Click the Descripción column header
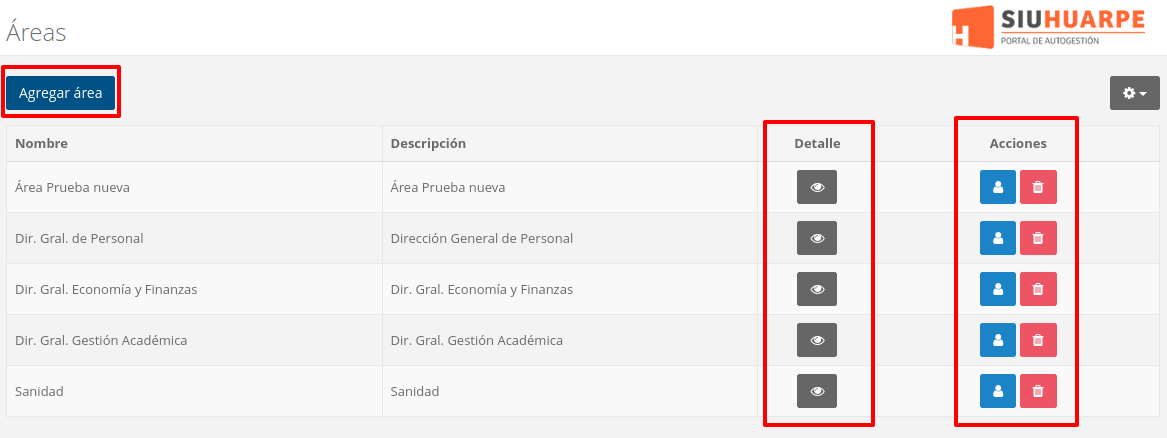The image size is (1167, 438). click(428, 143)
